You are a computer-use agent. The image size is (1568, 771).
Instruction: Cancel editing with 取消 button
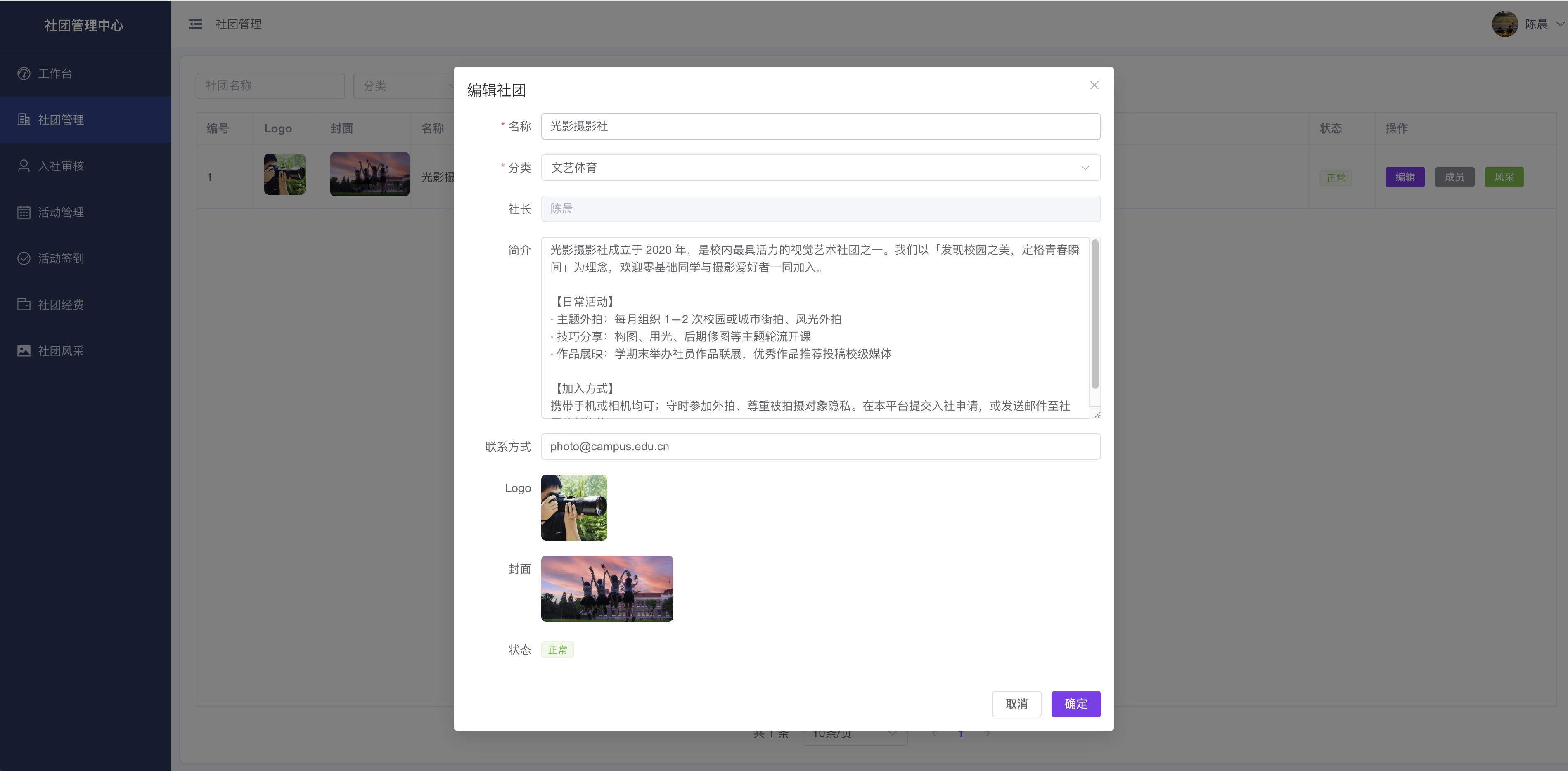pos(1016,704)
